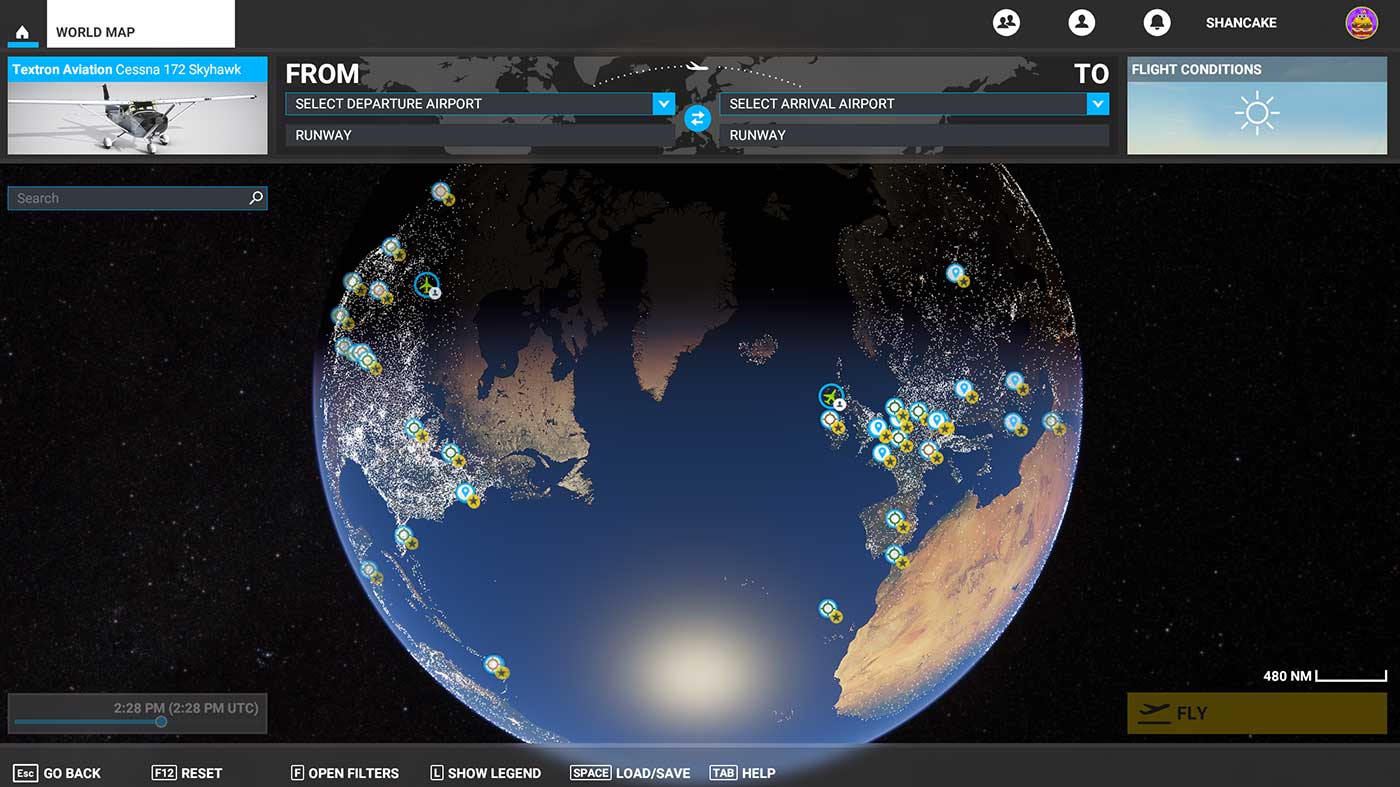Go to the home screen icon
Screen dimensions: 1400x787
tap(22, 32)
